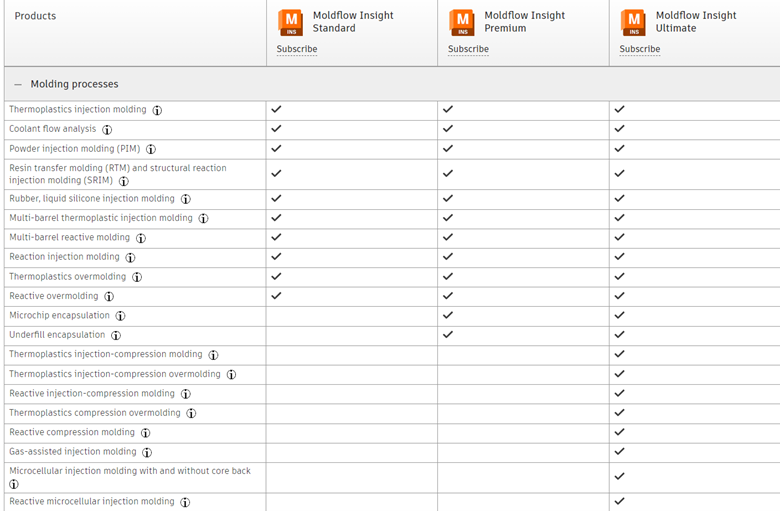The image size is (780, 511).
Task: Click info icon beside Microchip encapsulation
Action: click(x=120, y=316)
